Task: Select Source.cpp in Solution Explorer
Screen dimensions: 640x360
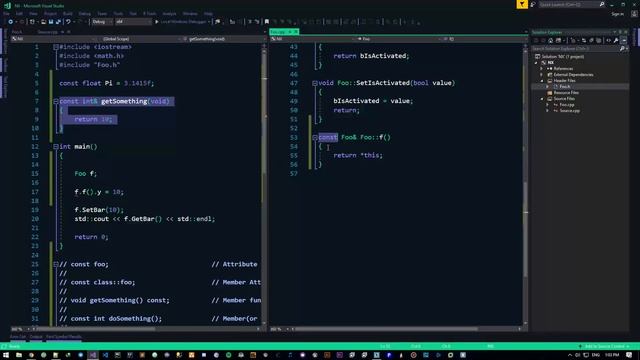Action: 569,111
